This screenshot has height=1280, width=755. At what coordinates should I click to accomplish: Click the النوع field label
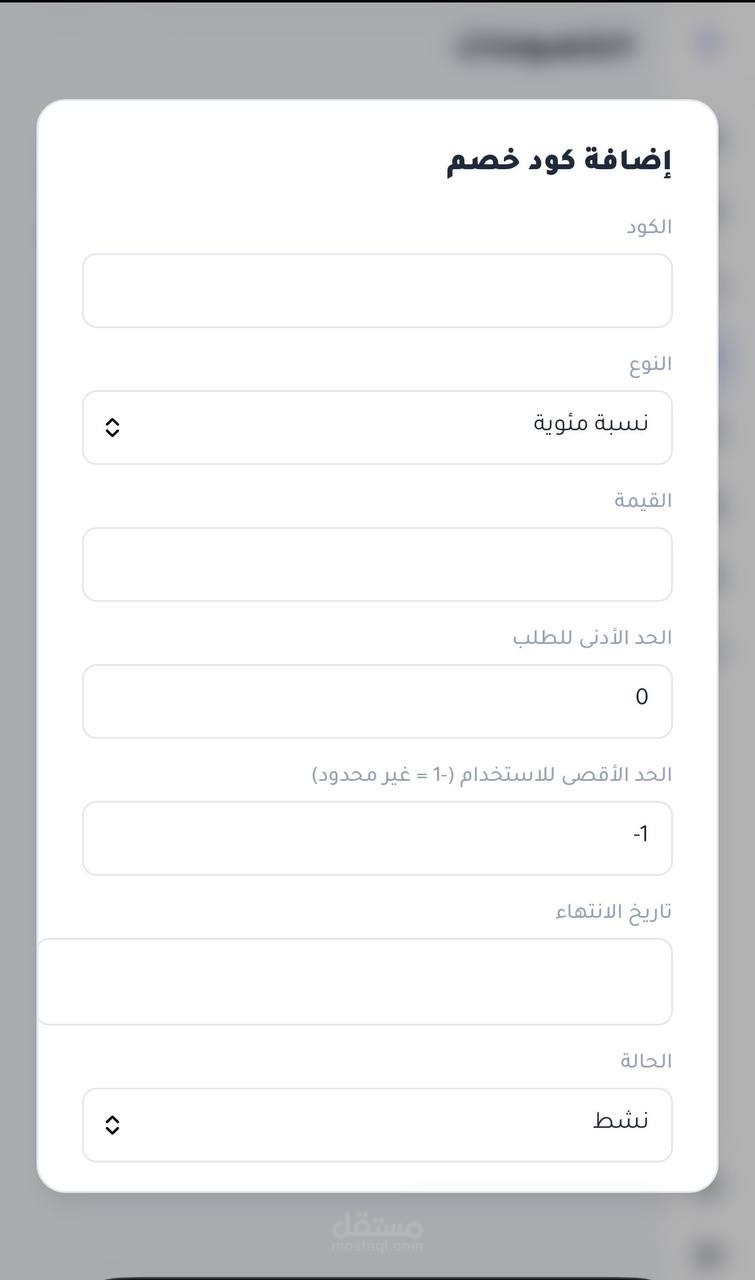tap(650, 364)
